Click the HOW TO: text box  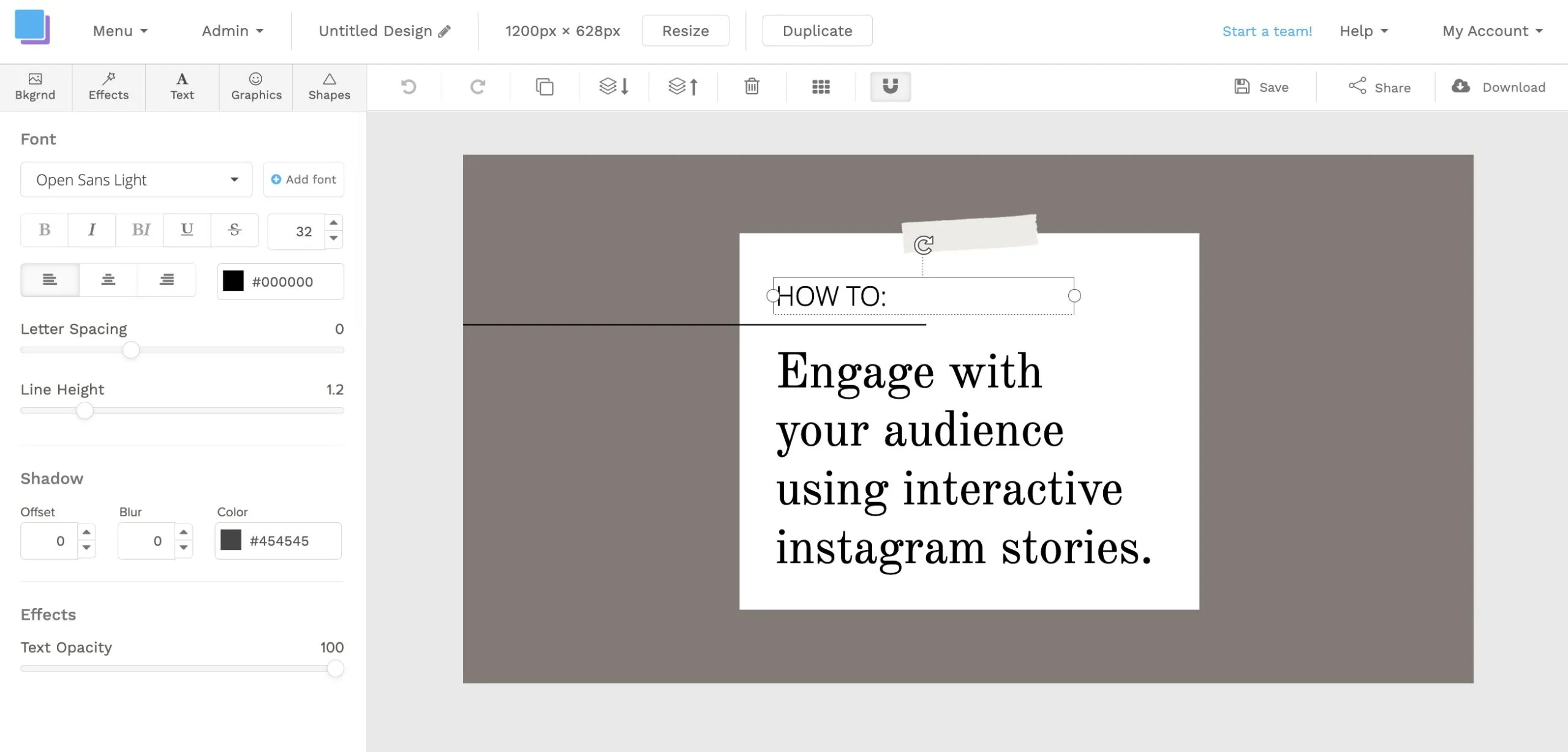coord(923,296)
